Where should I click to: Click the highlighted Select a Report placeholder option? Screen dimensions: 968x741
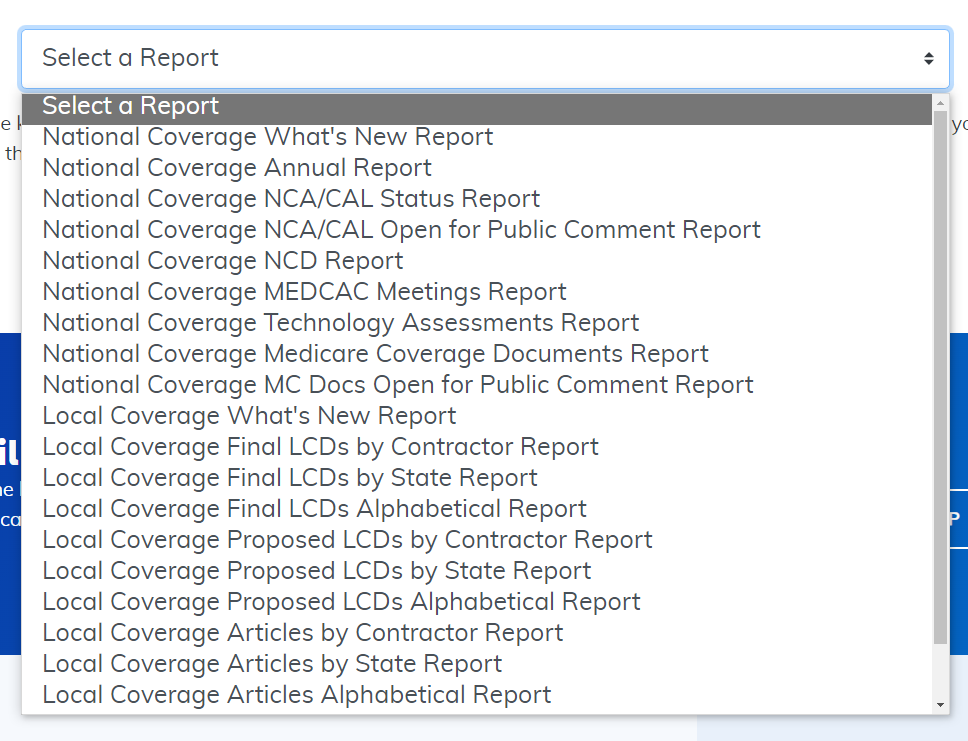[x=130, y=106]
